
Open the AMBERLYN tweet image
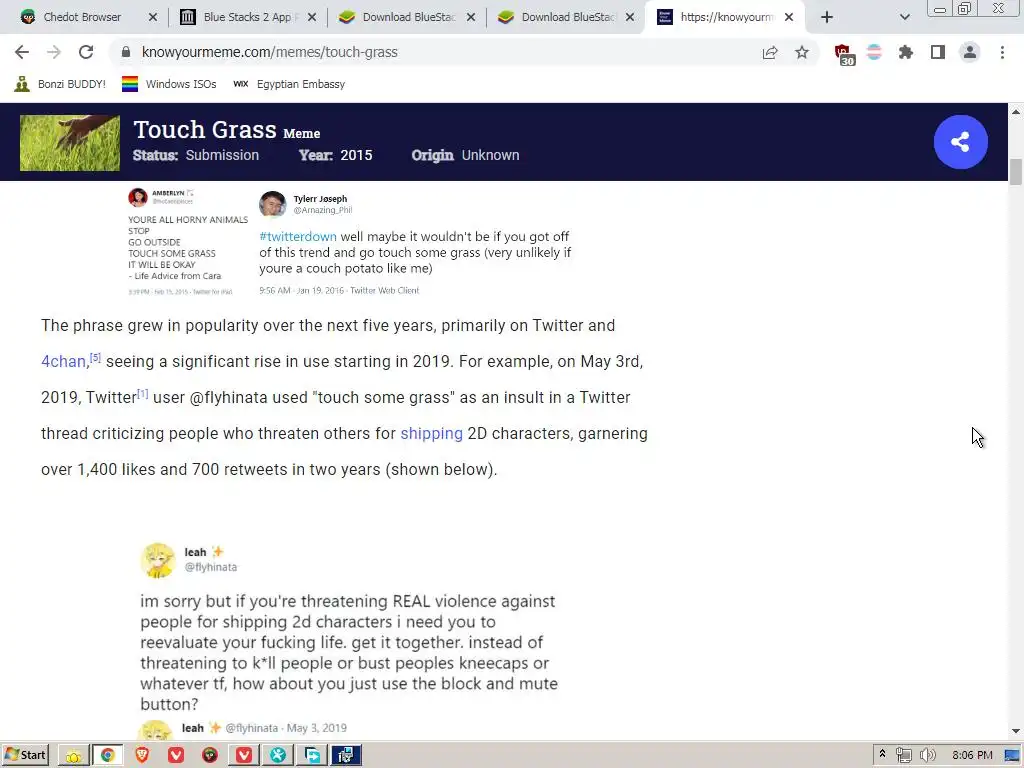(x=188, y=242)
